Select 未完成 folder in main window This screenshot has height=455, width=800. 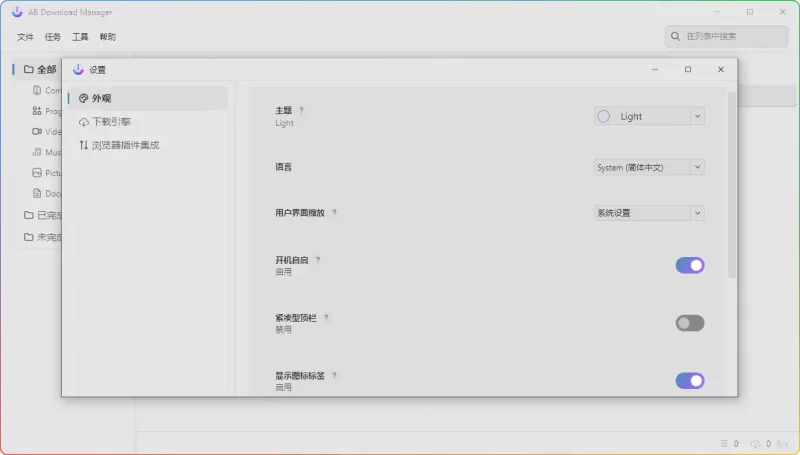click(42, 237)
